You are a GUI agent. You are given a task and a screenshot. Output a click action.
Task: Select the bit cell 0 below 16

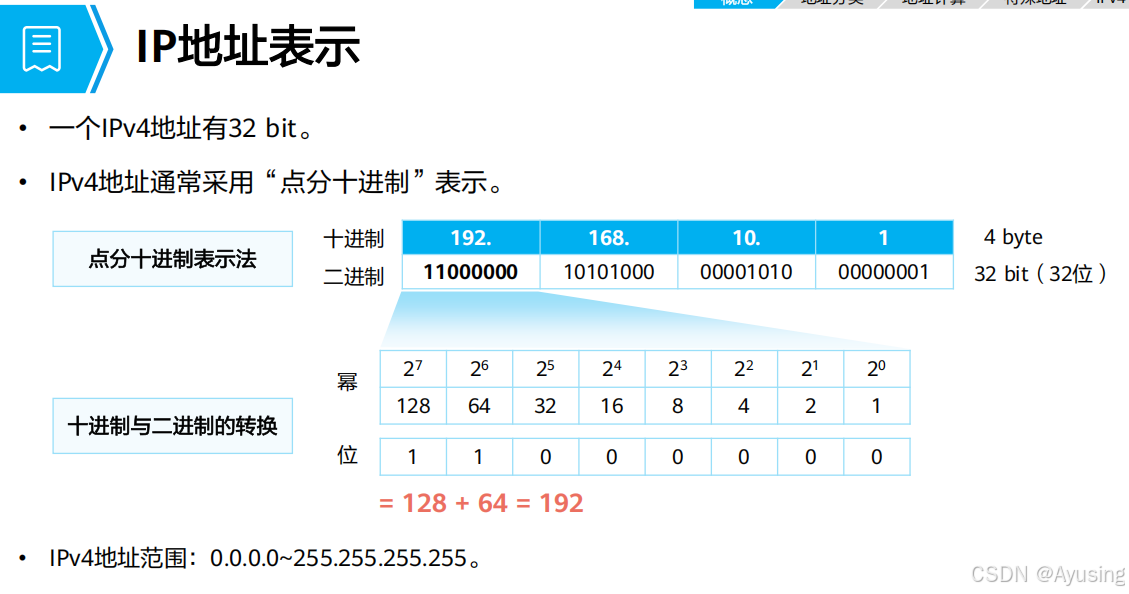tap(612, 456)
